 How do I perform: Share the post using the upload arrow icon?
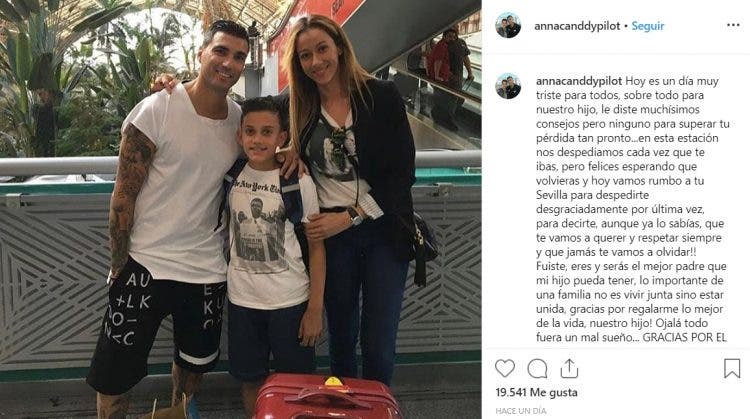coord(569,369)
